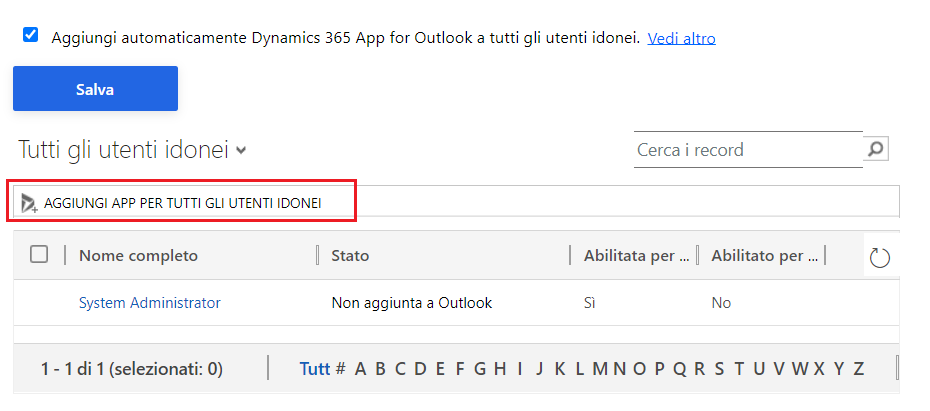Click the Salva button
Image resolution: width=930 pixels, height=411 pixels.
(x=95, y=89)
